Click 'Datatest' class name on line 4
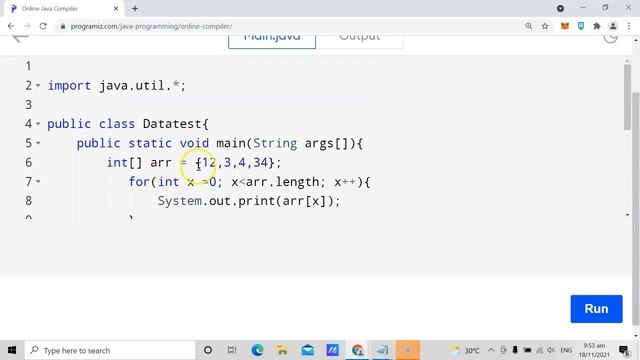Viewport: 640px width, 360px height. coord(172,124)
